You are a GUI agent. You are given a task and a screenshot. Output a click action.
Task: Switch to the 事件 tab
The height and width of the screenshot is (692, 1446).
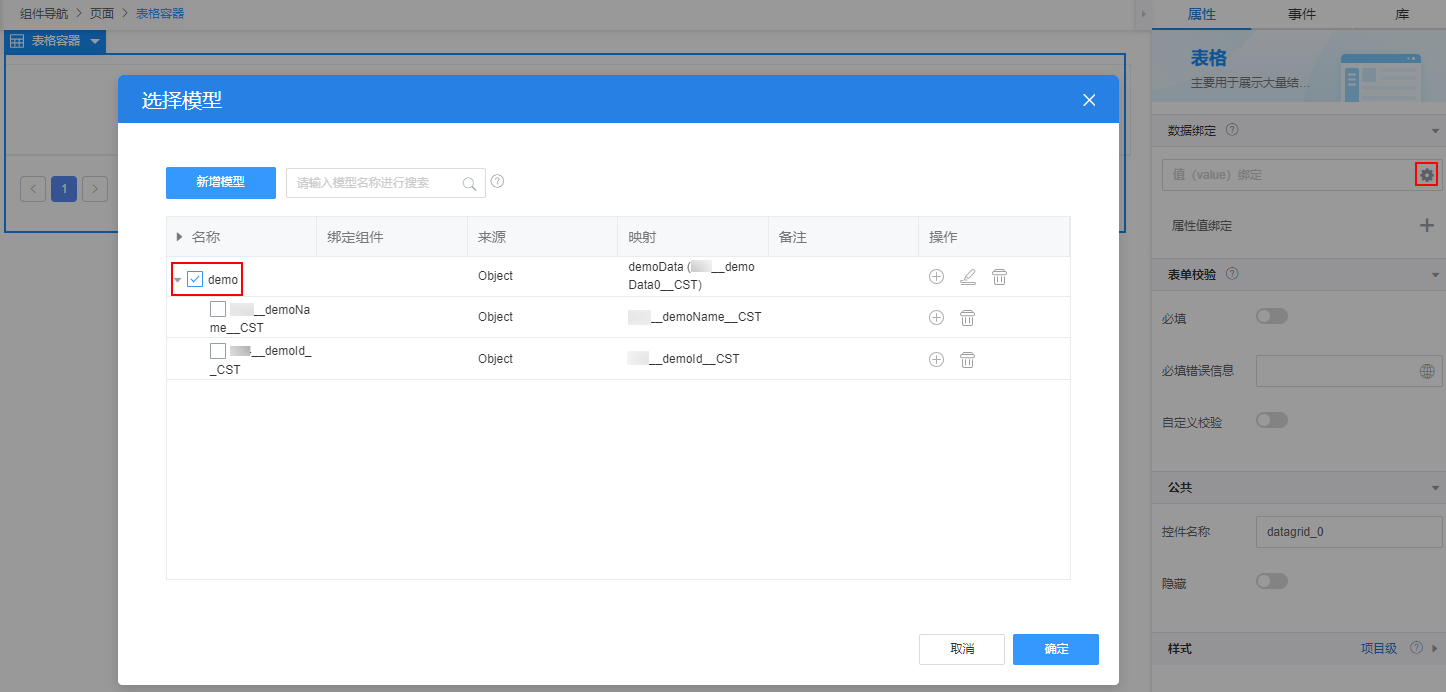coord(1301,14)
